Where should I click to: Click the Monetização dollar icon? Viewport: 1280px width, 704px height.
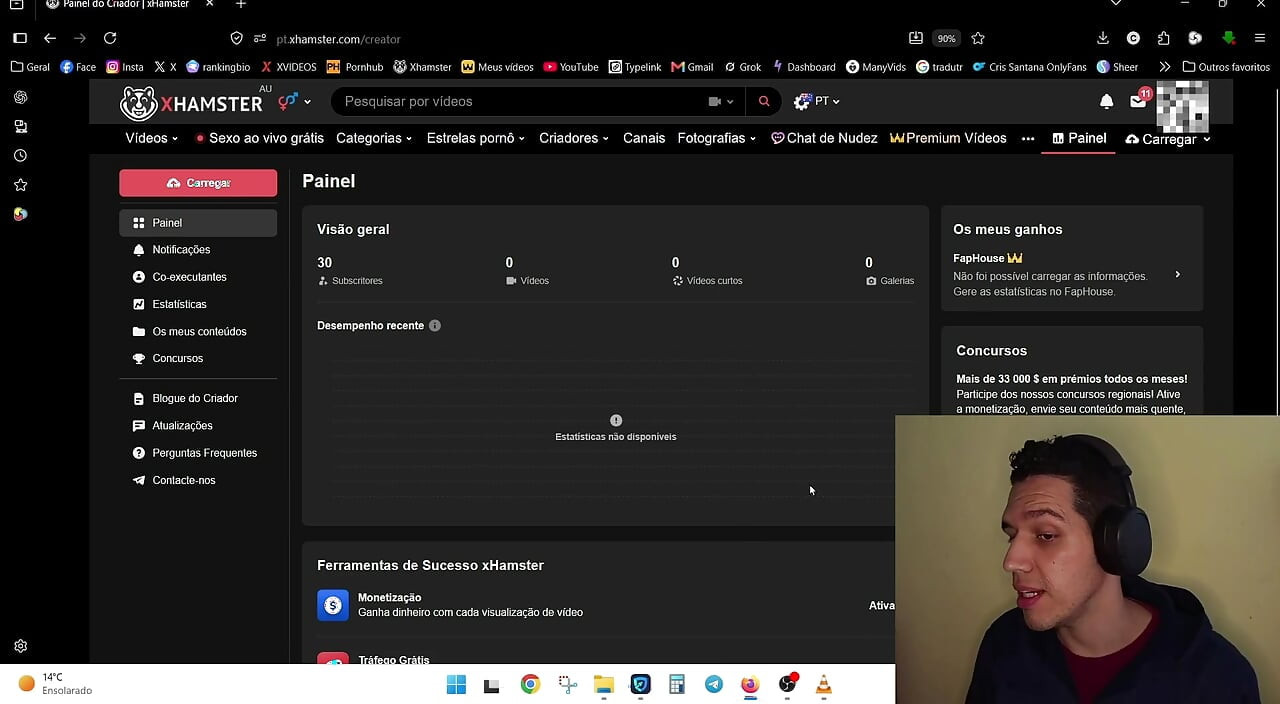(x=332, y=605)
